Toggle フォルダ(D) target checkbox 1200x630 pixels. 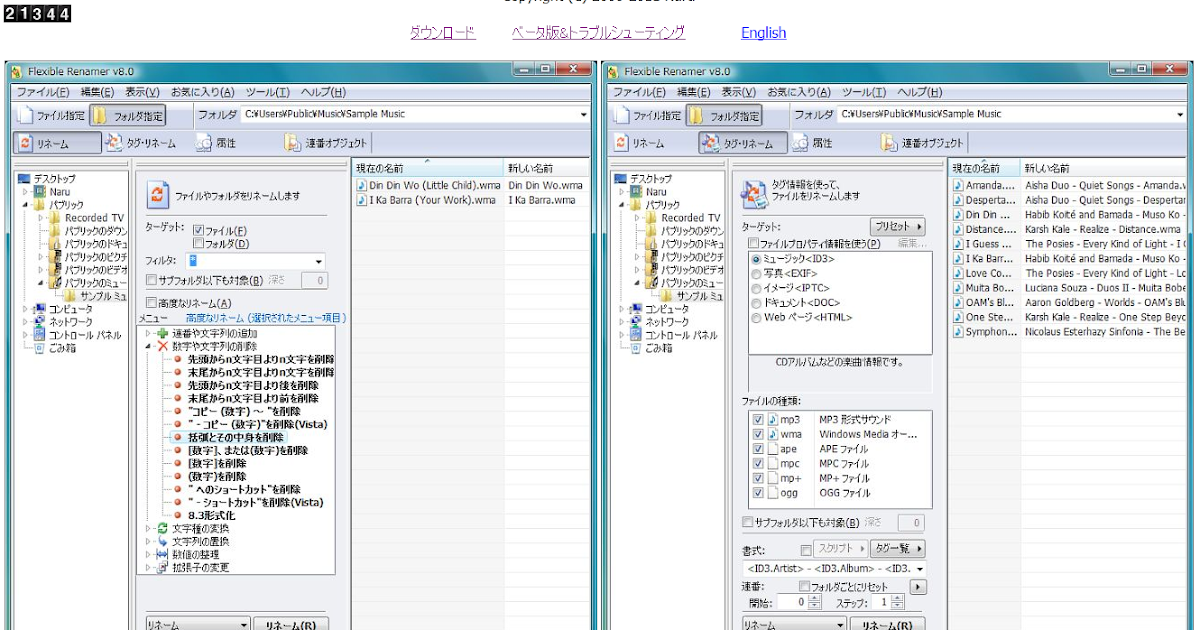tap(198, 243)
